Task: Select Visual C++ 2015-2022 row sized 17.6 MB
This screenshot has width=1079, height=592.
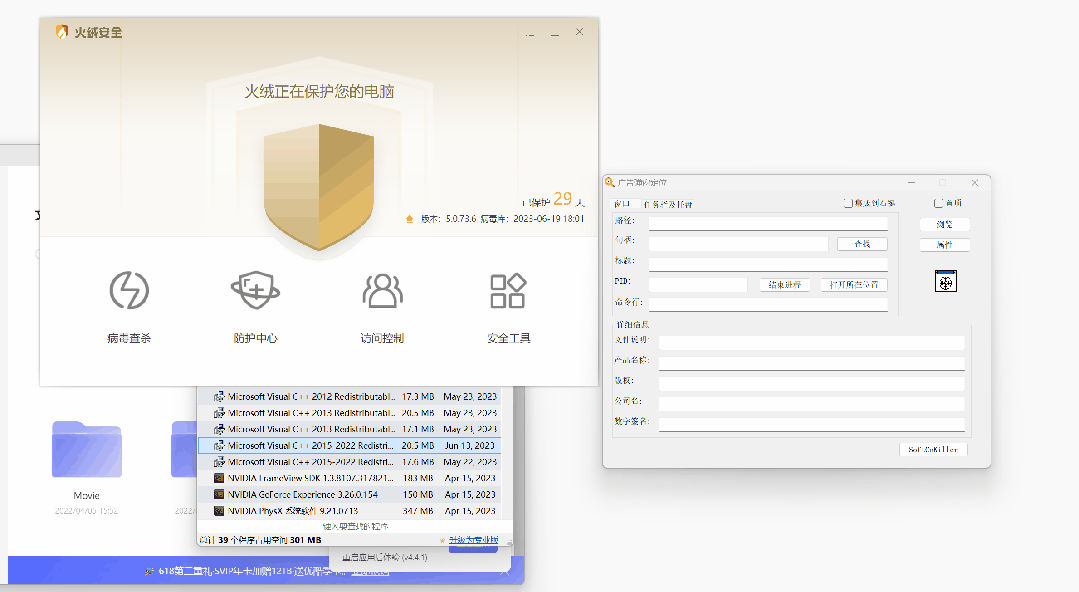Action: tap(350, 462)
